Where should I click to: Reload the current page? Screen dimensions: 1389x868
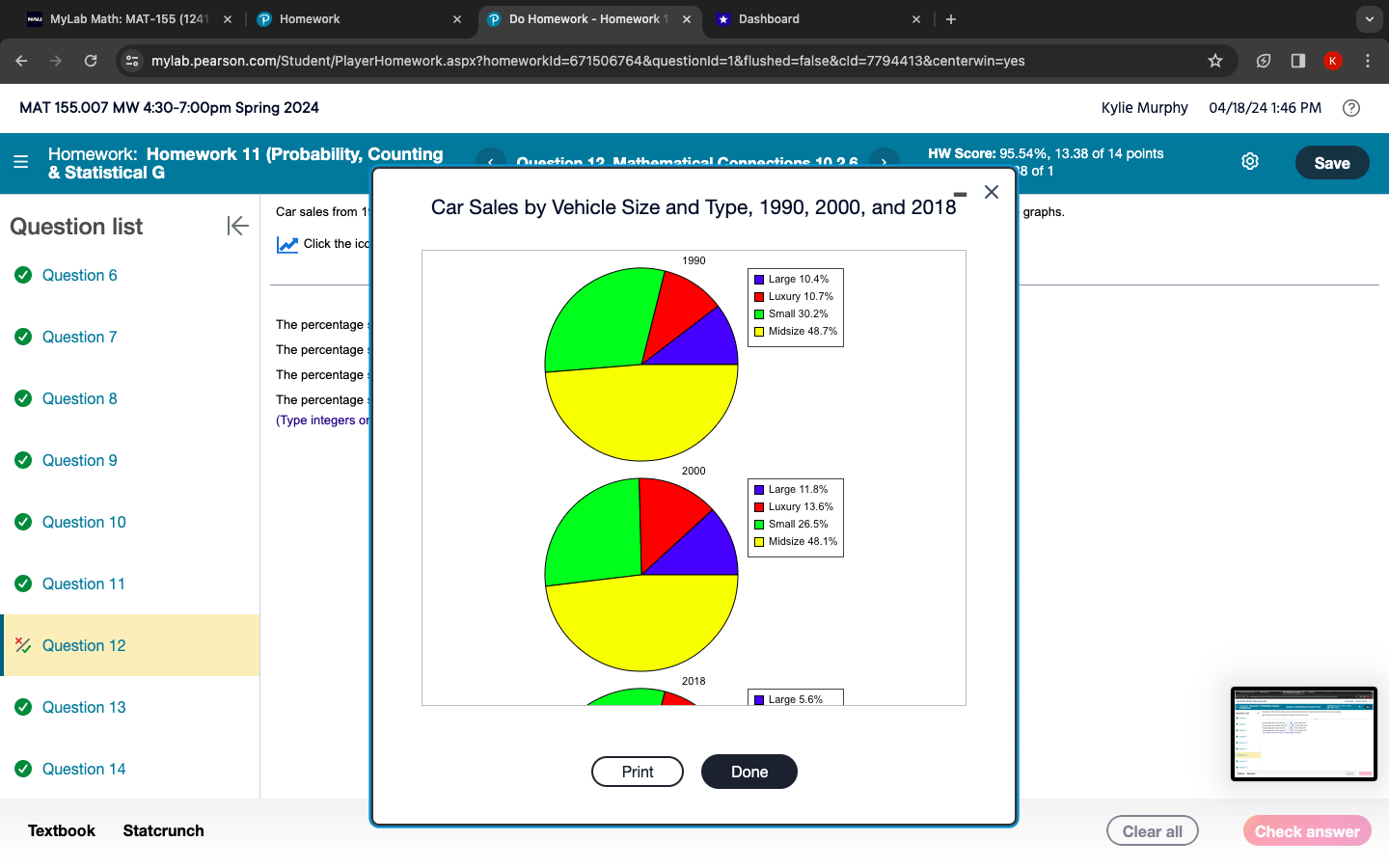[91, 60]
